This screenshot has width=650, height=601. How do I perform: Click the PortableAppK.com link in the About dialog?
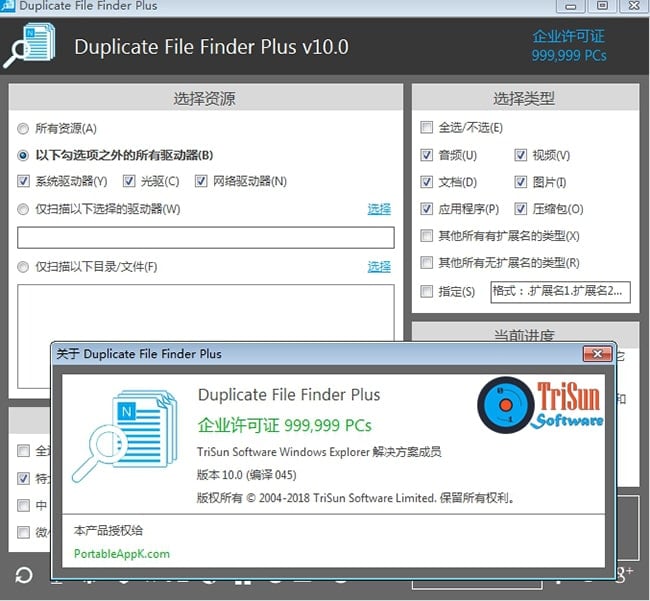point(122,554)
